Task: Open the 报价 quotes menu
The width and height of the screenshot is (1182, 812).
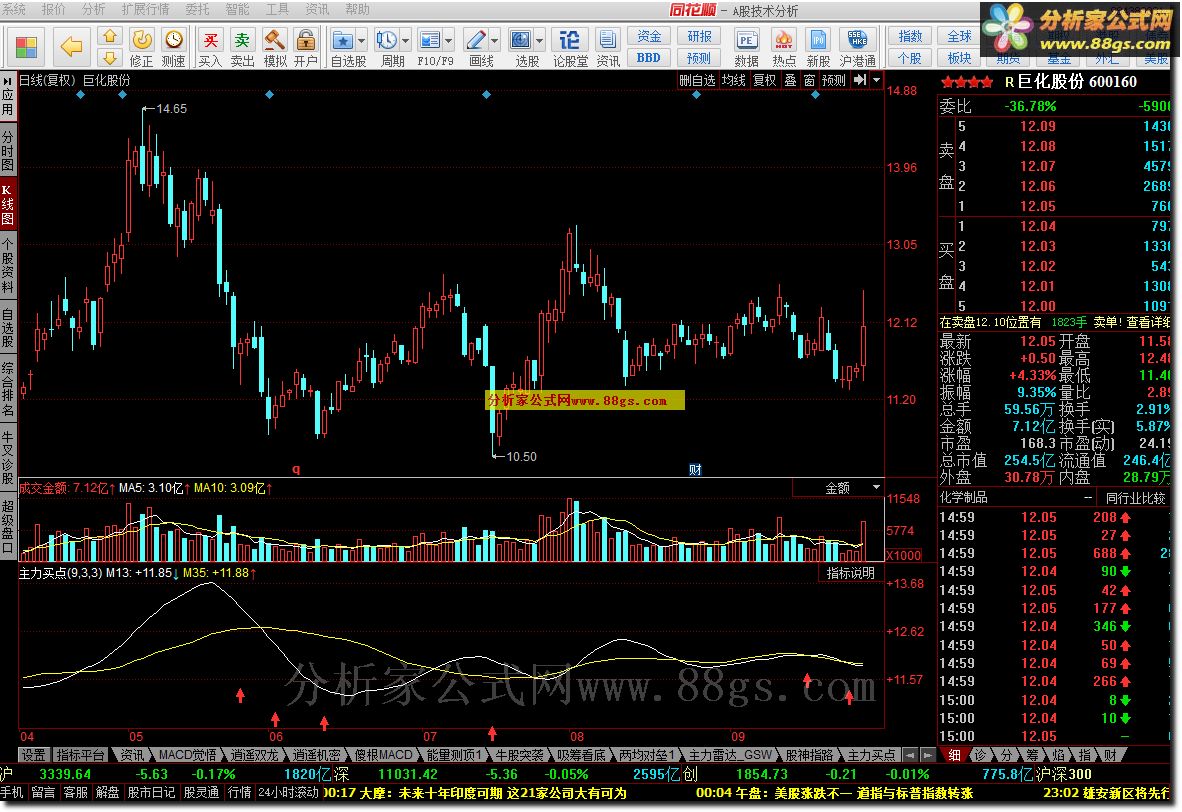Action: click(x=54, y=9)
